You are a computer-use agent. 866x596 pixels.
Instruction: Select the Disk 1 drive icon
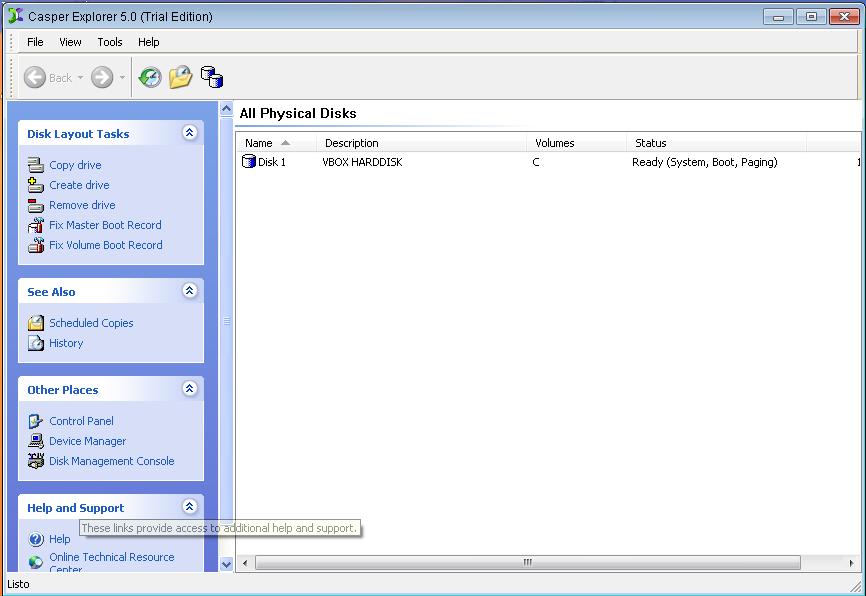[x=249, y=161]
